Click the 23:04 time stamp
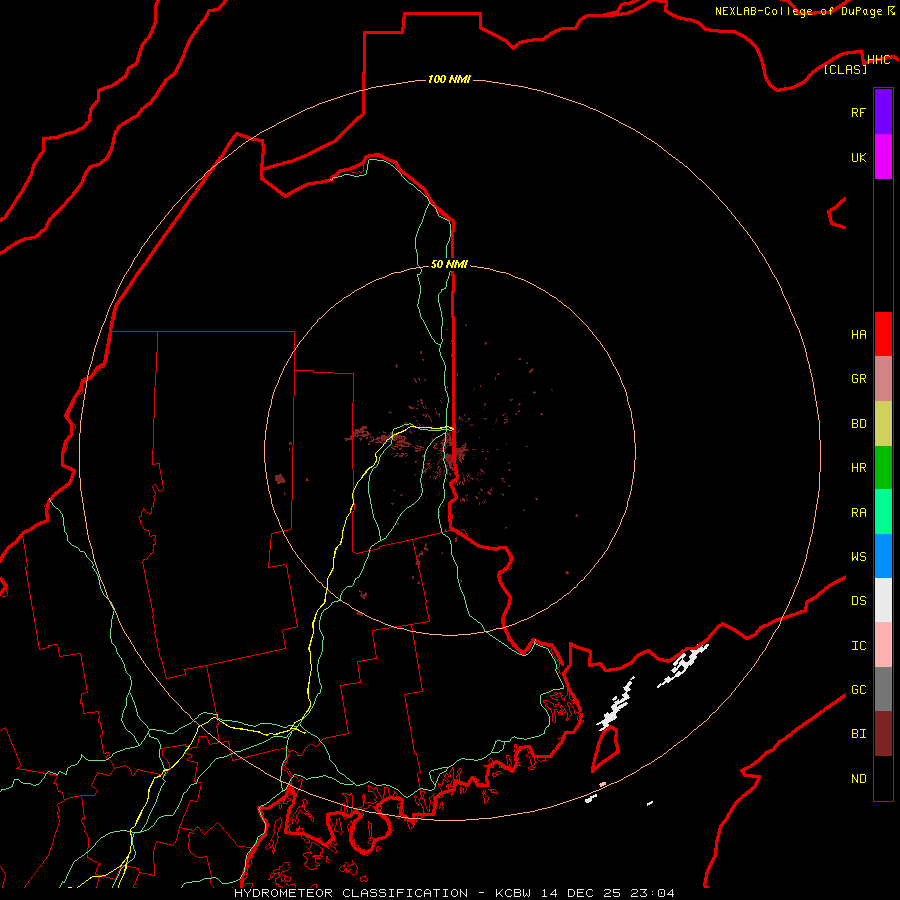Image resolution: width=900 pixels, height=900 pixels. tap(652, 893)
